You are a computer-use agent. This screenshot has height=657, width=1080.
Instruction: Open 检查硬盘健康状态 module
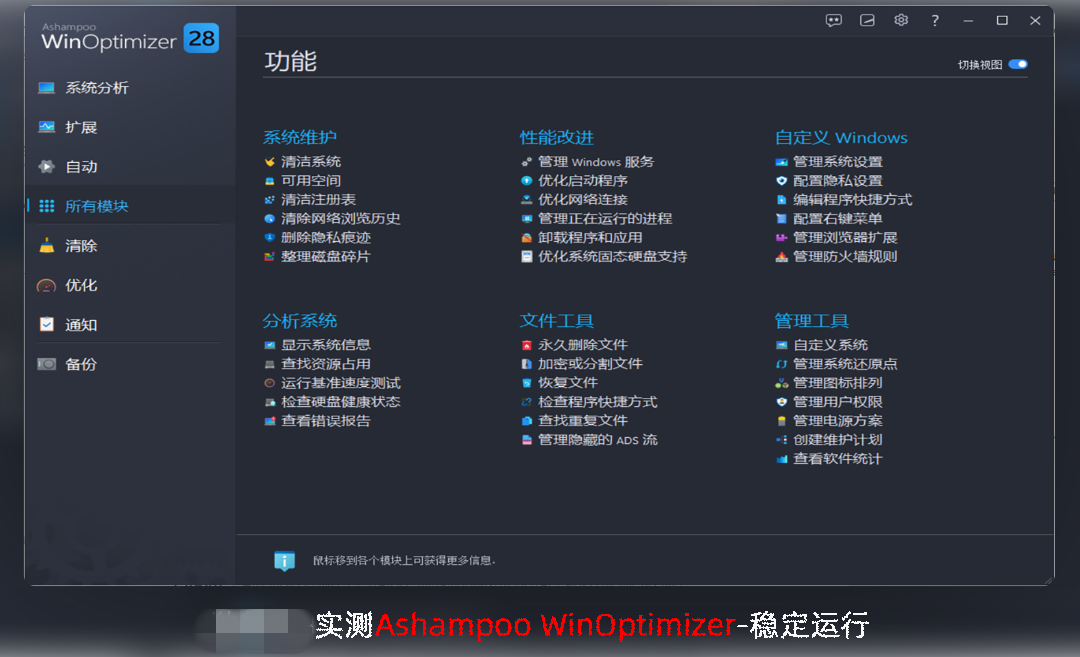pyautogui.click(x=340, y=402)
